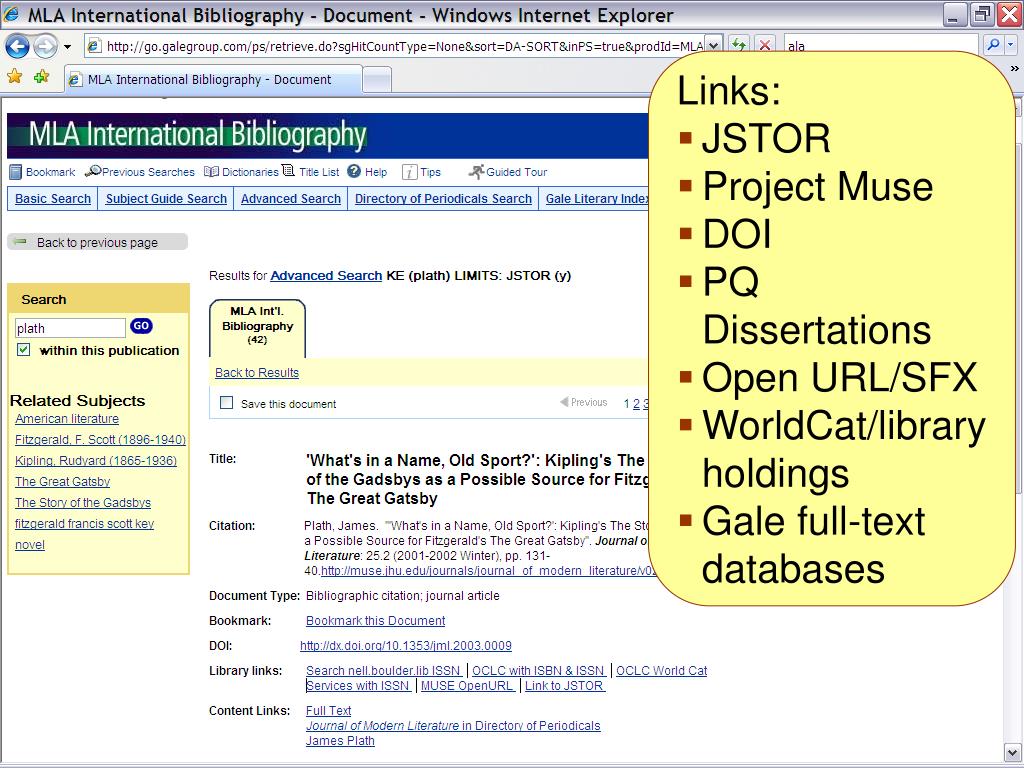Click the browser Forward arrow button

point(44,46)
